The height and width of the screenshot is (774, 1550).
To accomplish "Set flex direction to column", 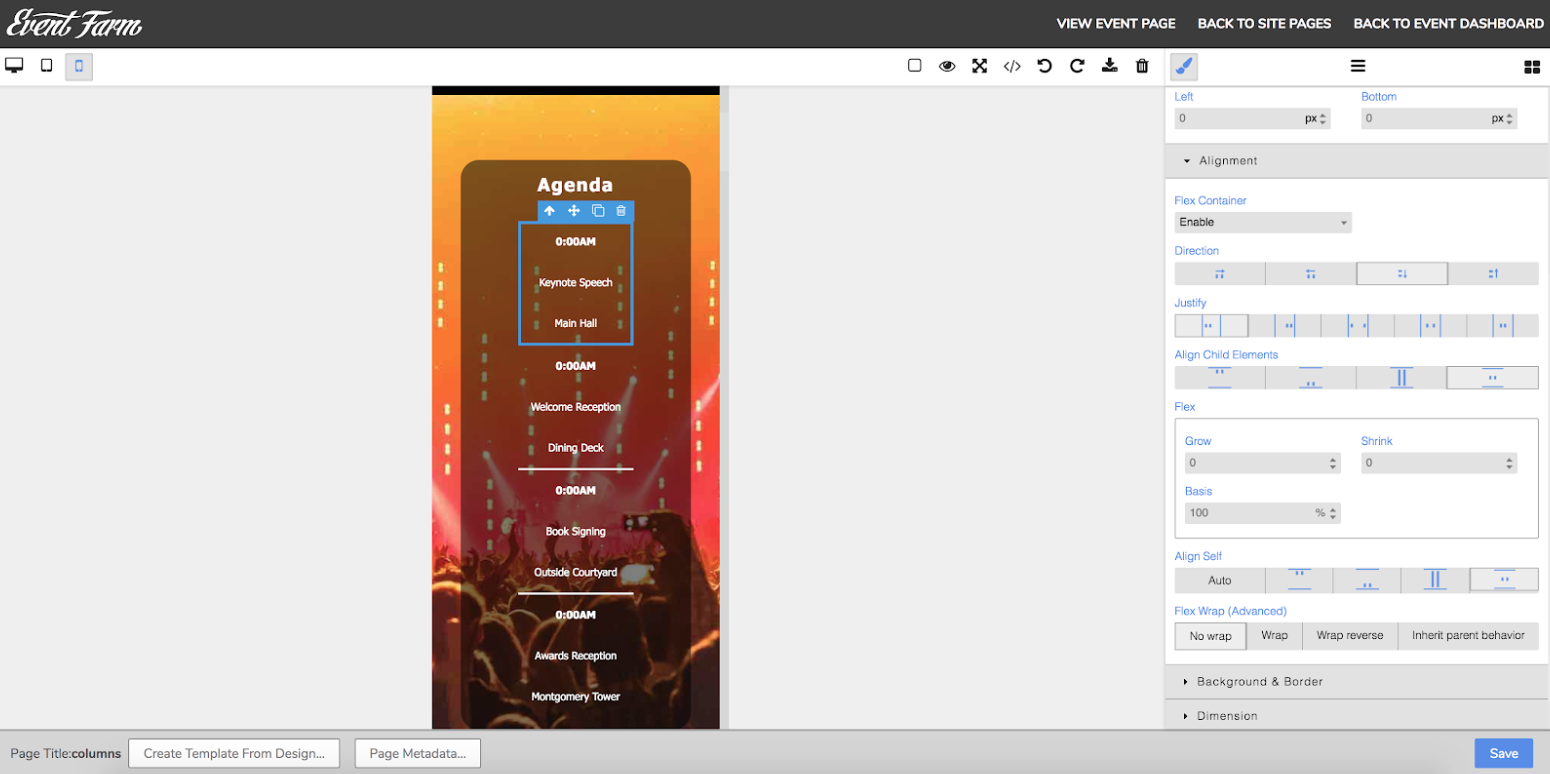I will [x=1402, y=274].
